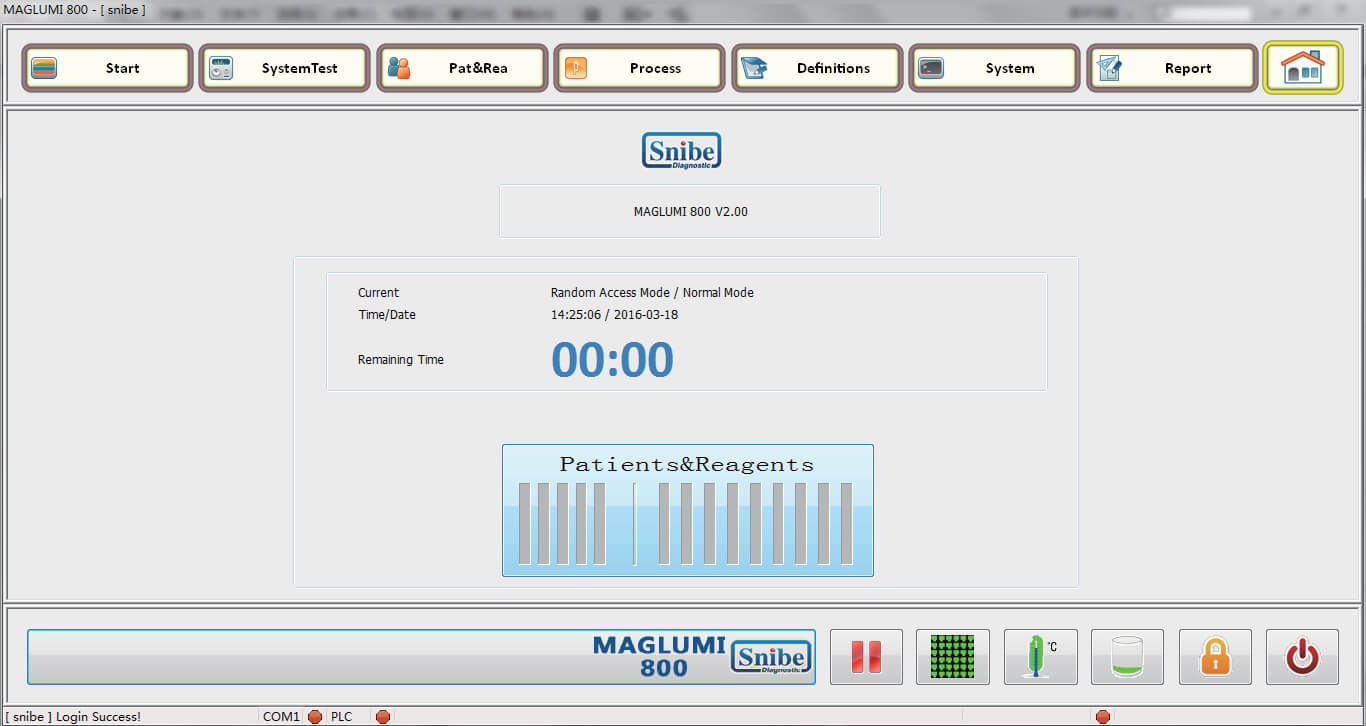Open the liquid container status icon
The image size is (1366, 726).
click(x=1127, y=657)
